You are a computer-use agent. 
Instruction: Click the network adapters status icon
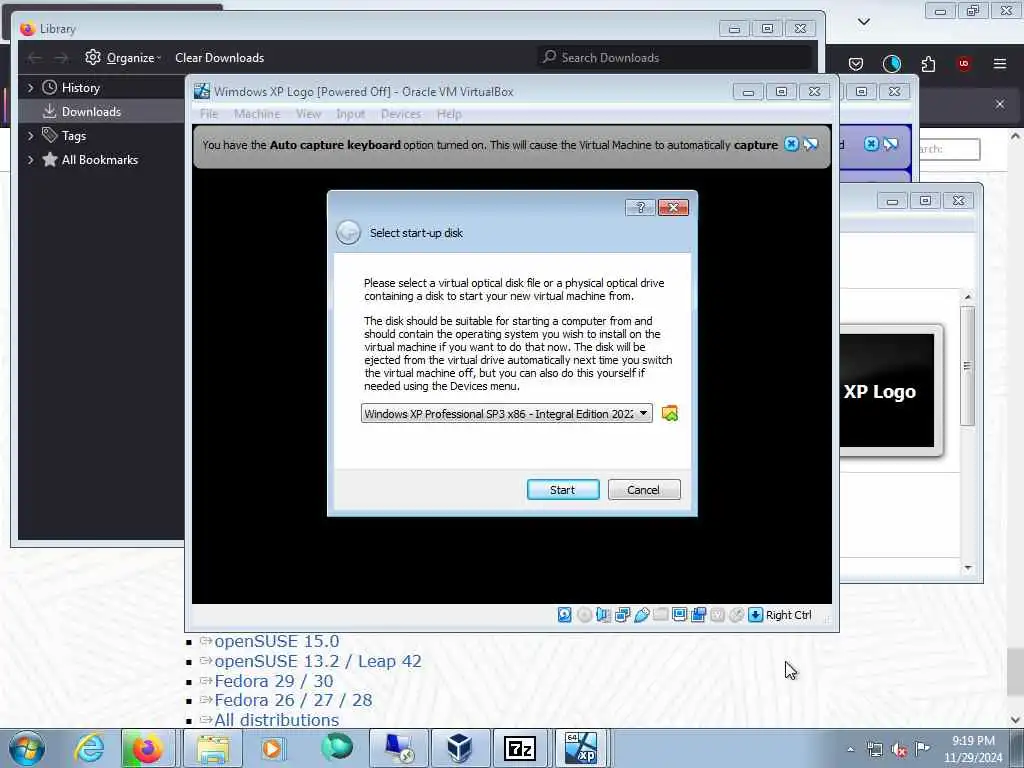pyautogui.click(x=622, y=615)
